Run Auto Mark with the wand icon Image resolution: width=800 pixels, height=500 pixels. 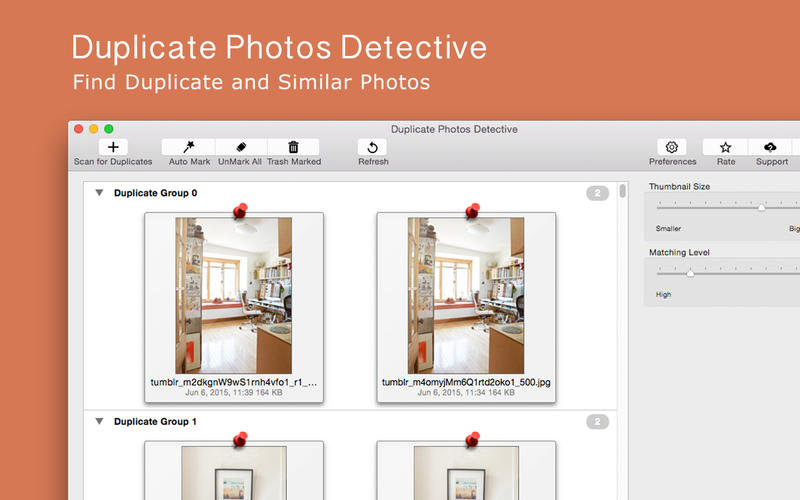tap(188, 147)
